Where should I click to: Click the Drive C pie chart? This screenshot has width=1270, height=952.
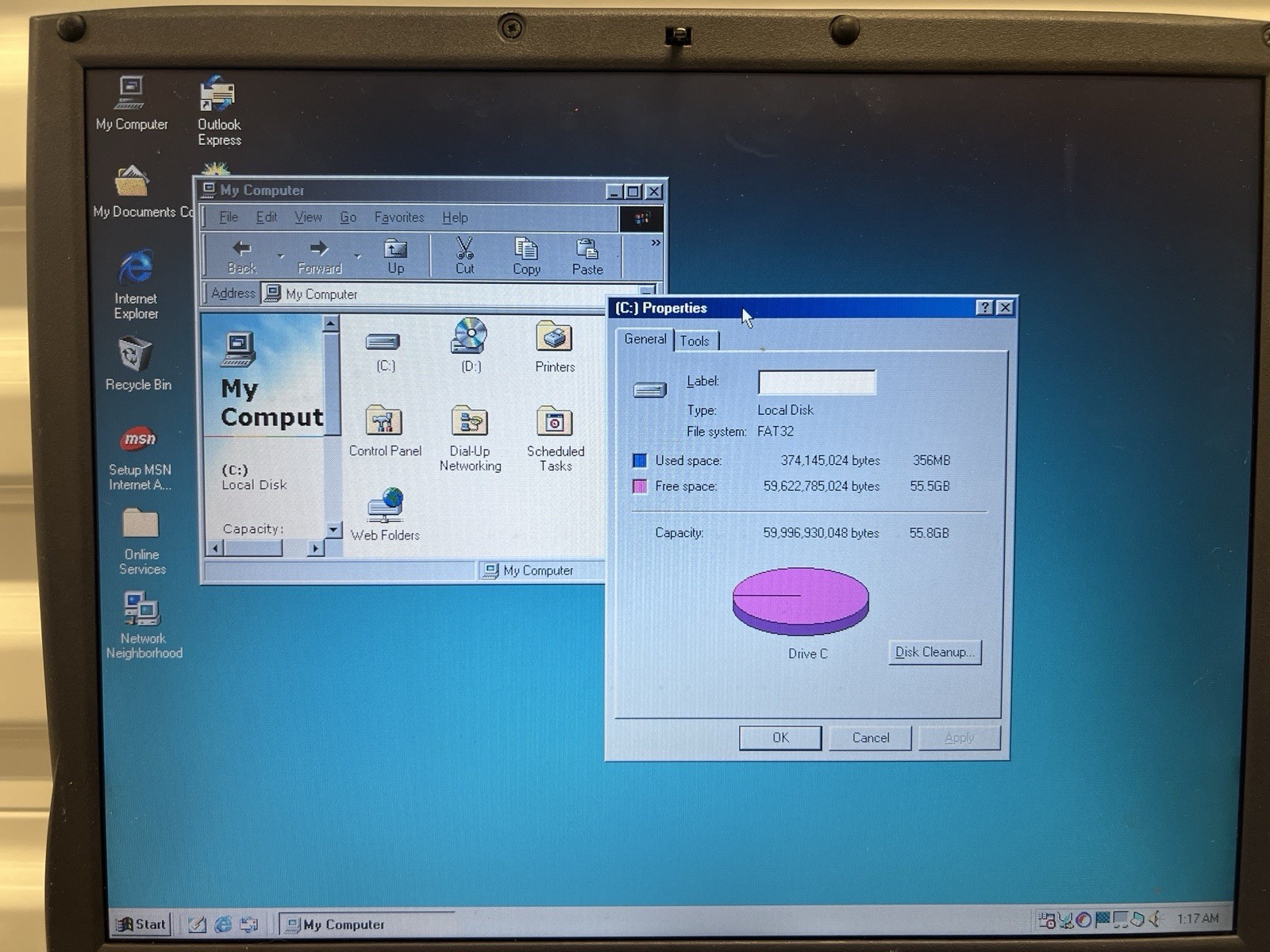(800, 601)
